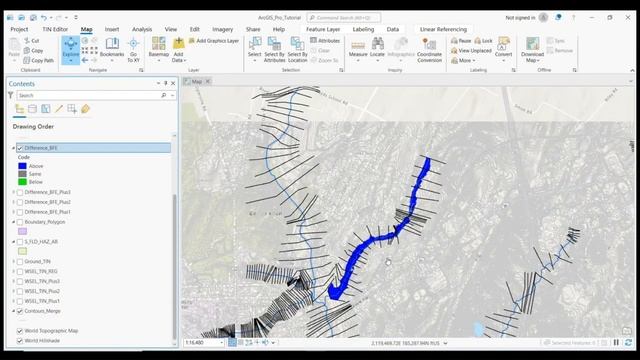Click View Unplaced labels
Image resolution: width=640 pixels, height=360 pixels.
click(x=471, y=51)
